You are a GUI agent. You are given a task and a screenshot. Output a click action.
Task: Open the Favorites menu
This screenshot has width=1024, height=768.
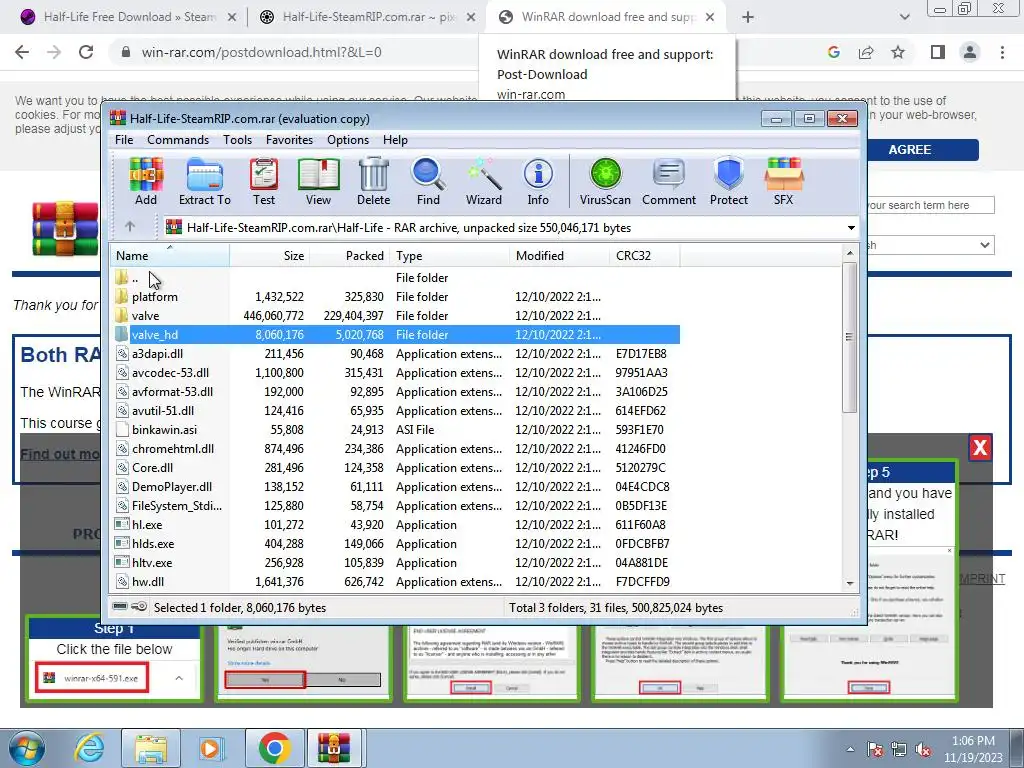pyautogui.click(x=289, y=140)
